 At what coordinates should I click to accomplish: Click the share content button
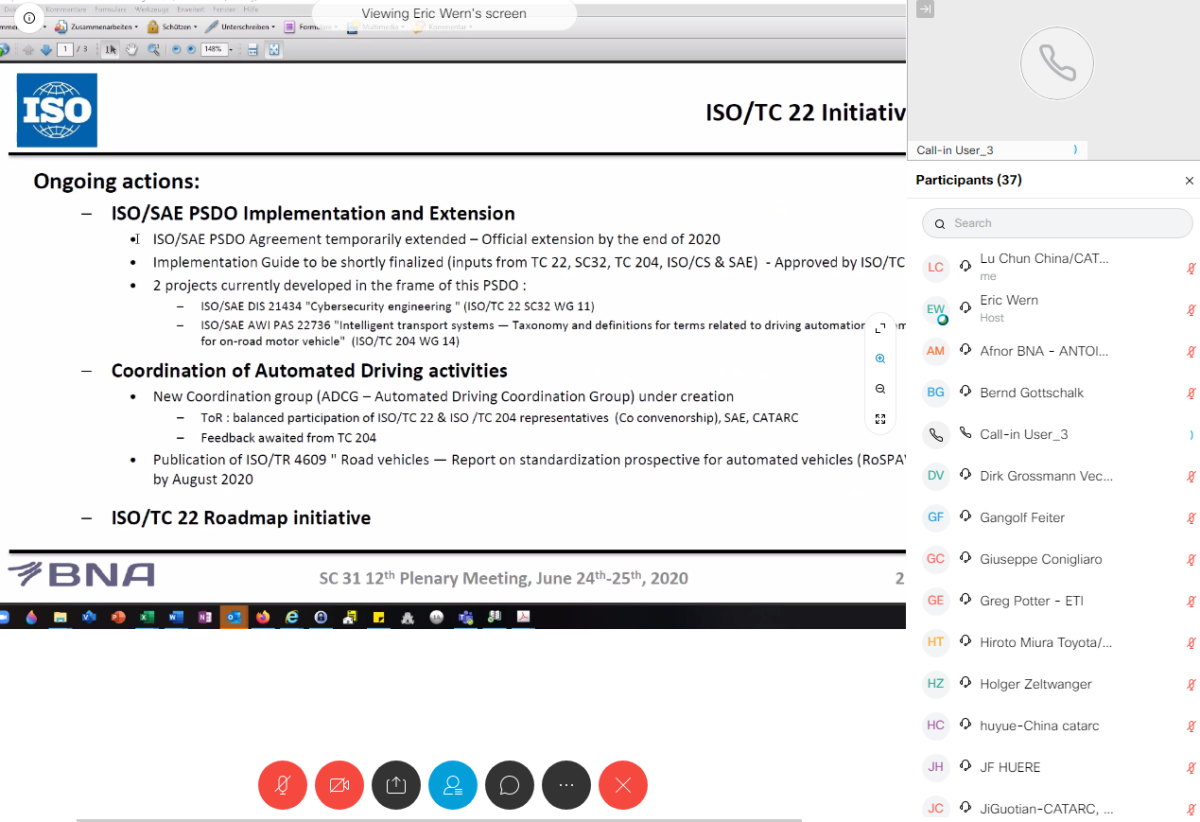396,785
